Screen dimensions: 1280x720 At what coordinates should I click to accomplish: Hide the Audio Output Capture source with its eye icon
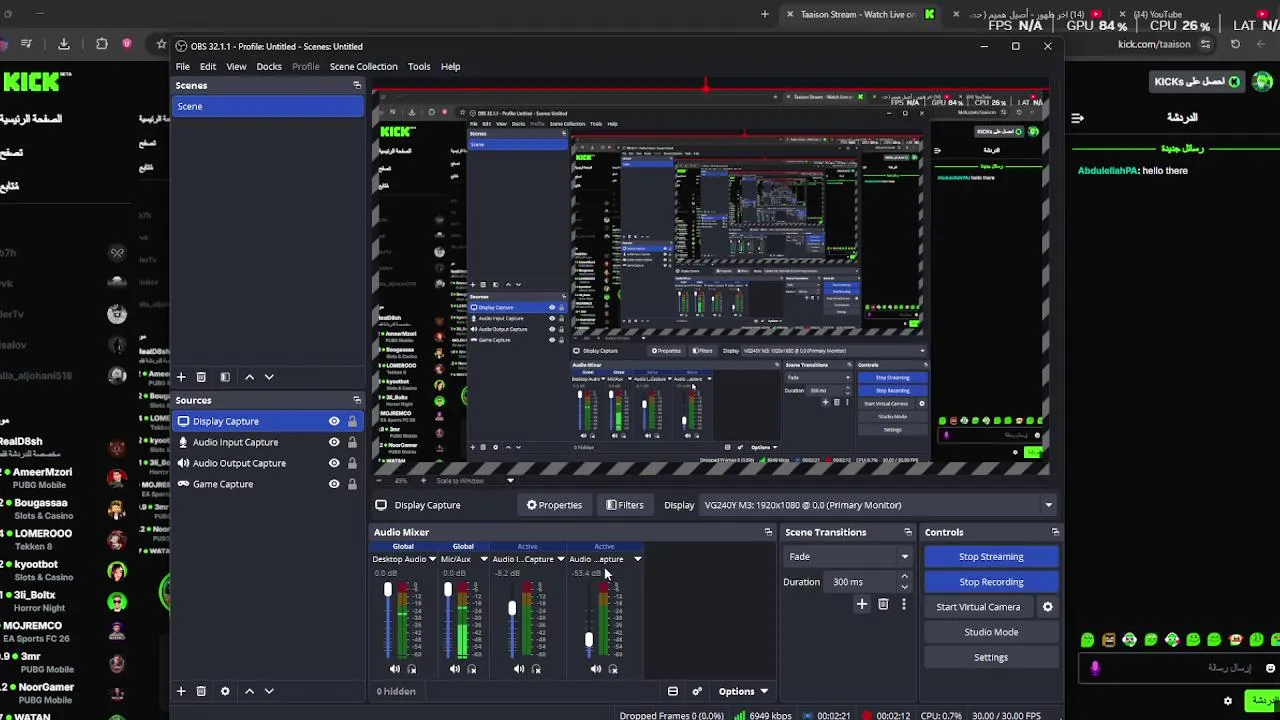click(x=334, y=463)
